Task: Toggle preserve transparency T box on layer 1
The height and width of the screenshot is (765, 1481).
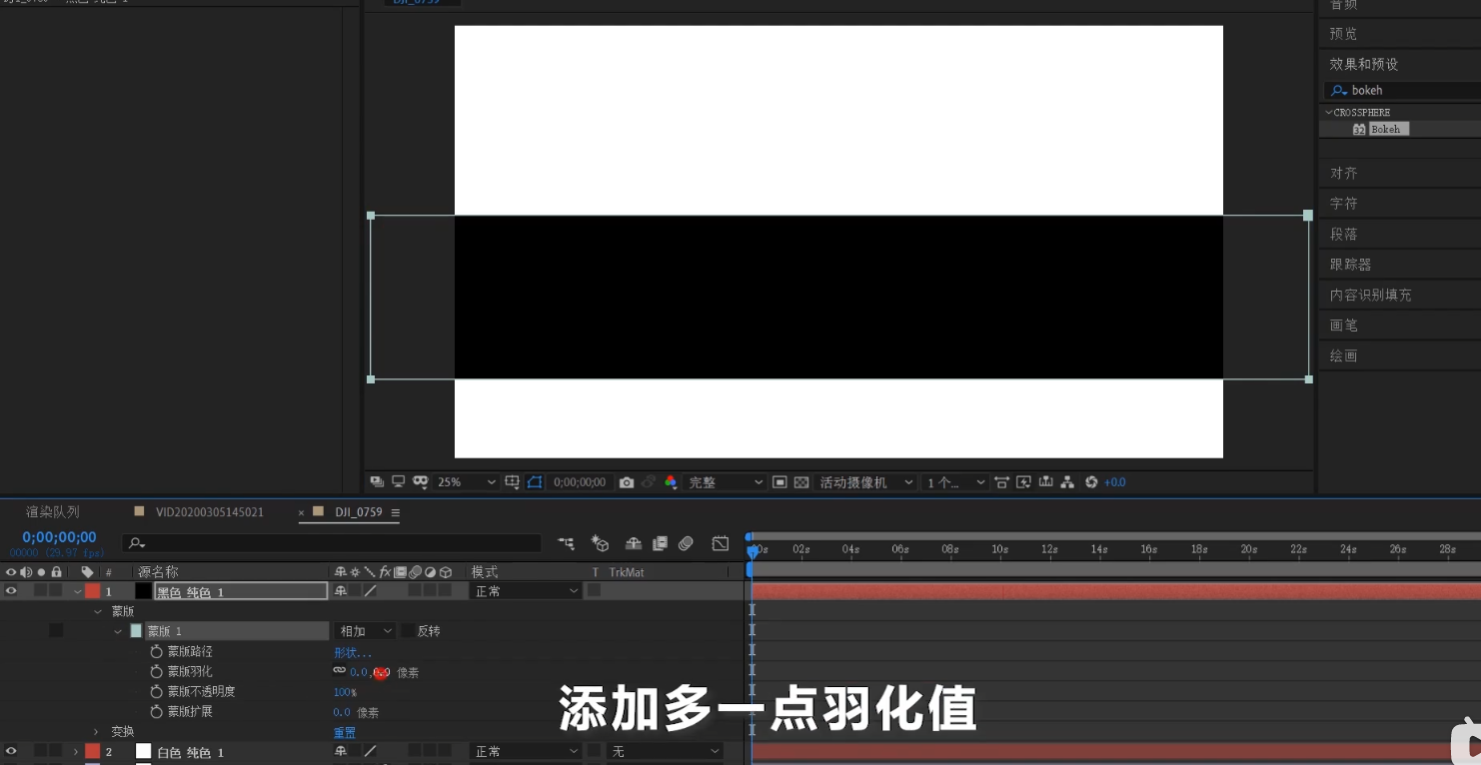Action: (x=594, y=591)
